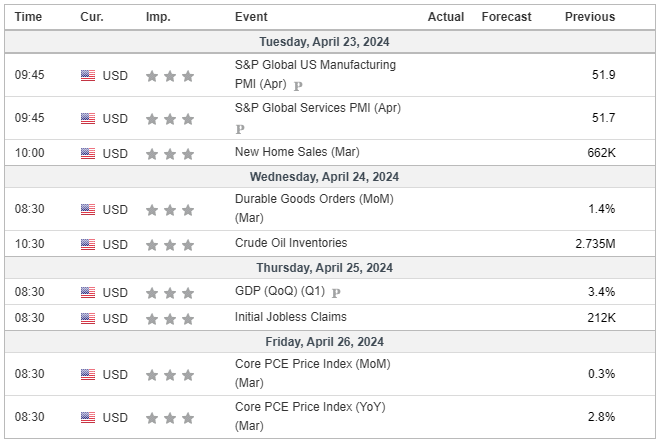Click the Forecast column header

click(x=506, y=17)
